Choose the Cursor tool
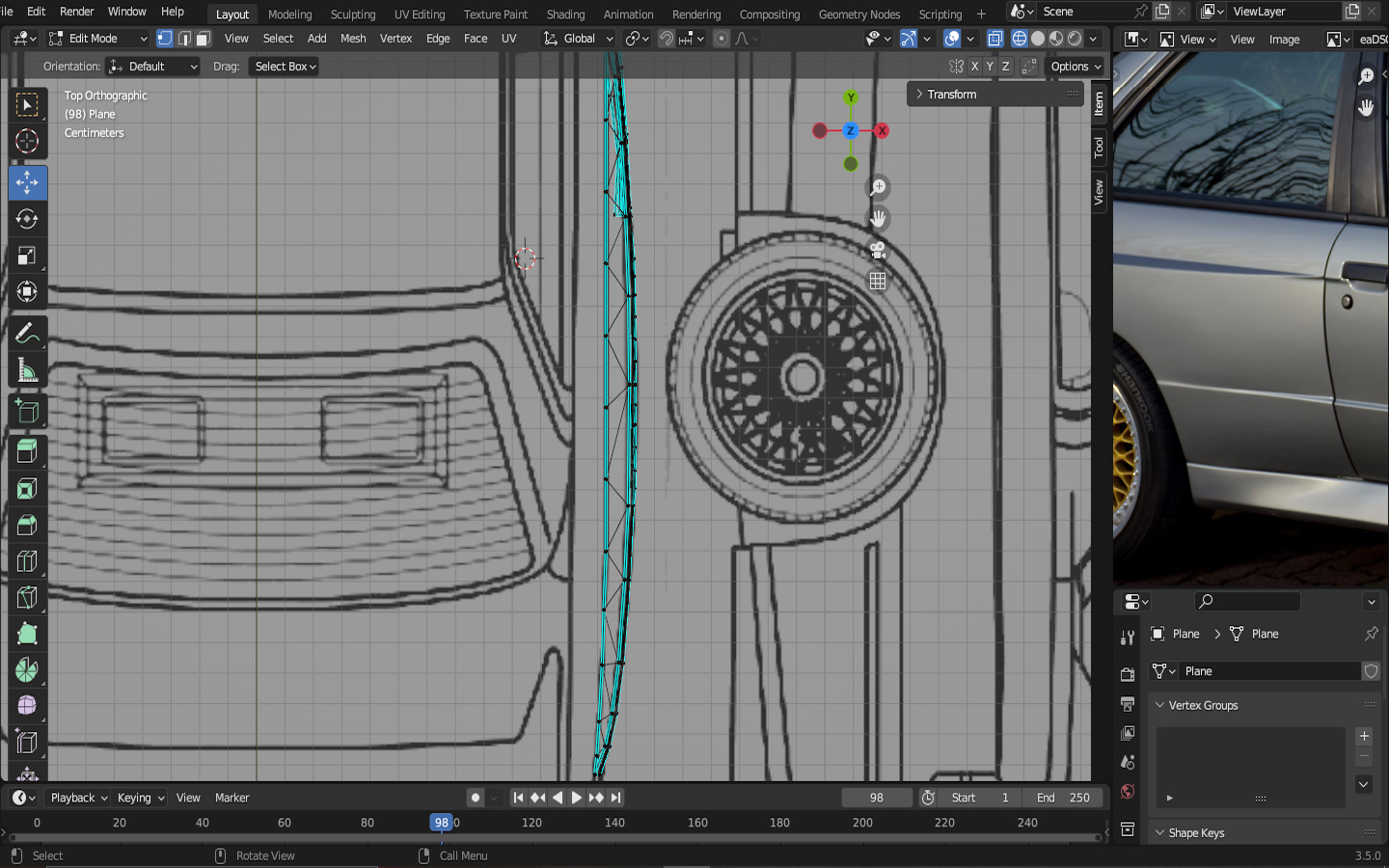 (27, 141)
